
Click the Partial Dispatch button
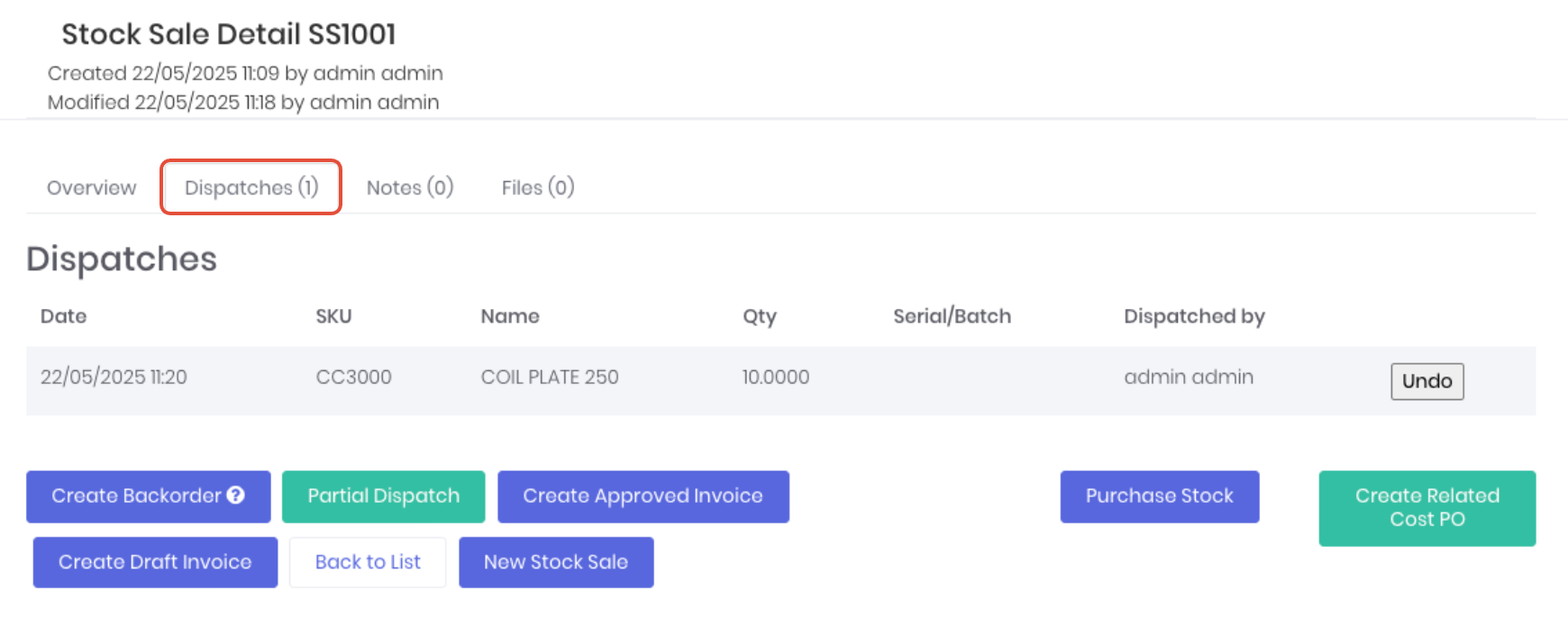click(x=384, y=496)
